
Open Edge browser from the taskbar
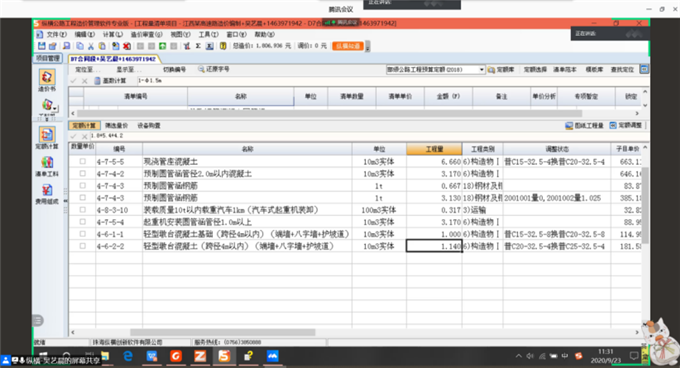point(128,356)
